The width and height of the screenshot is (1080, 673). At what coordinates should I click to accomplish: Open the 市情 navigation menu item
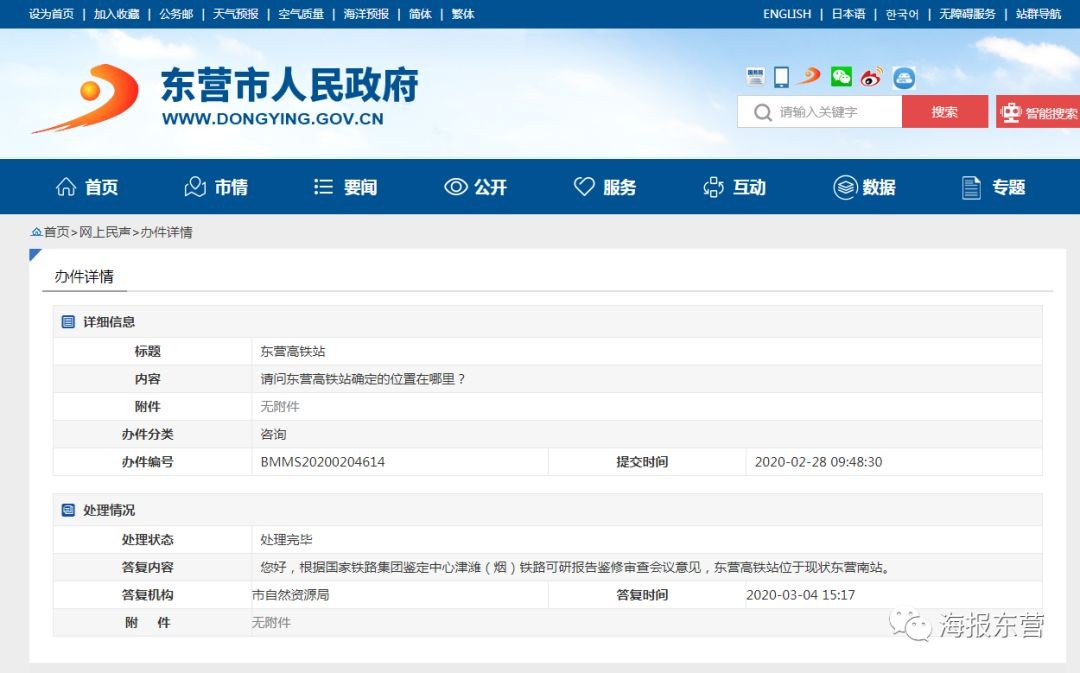(216, 187)
